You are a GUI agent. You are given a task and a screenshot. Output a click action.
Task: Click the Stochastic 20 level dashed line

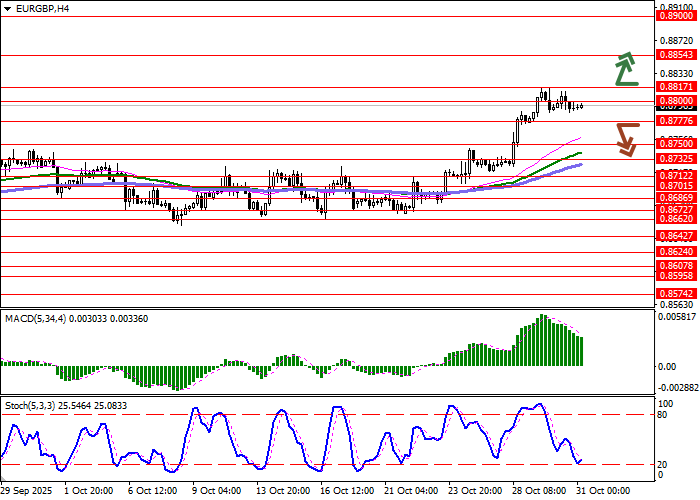[x=300, y=464]
